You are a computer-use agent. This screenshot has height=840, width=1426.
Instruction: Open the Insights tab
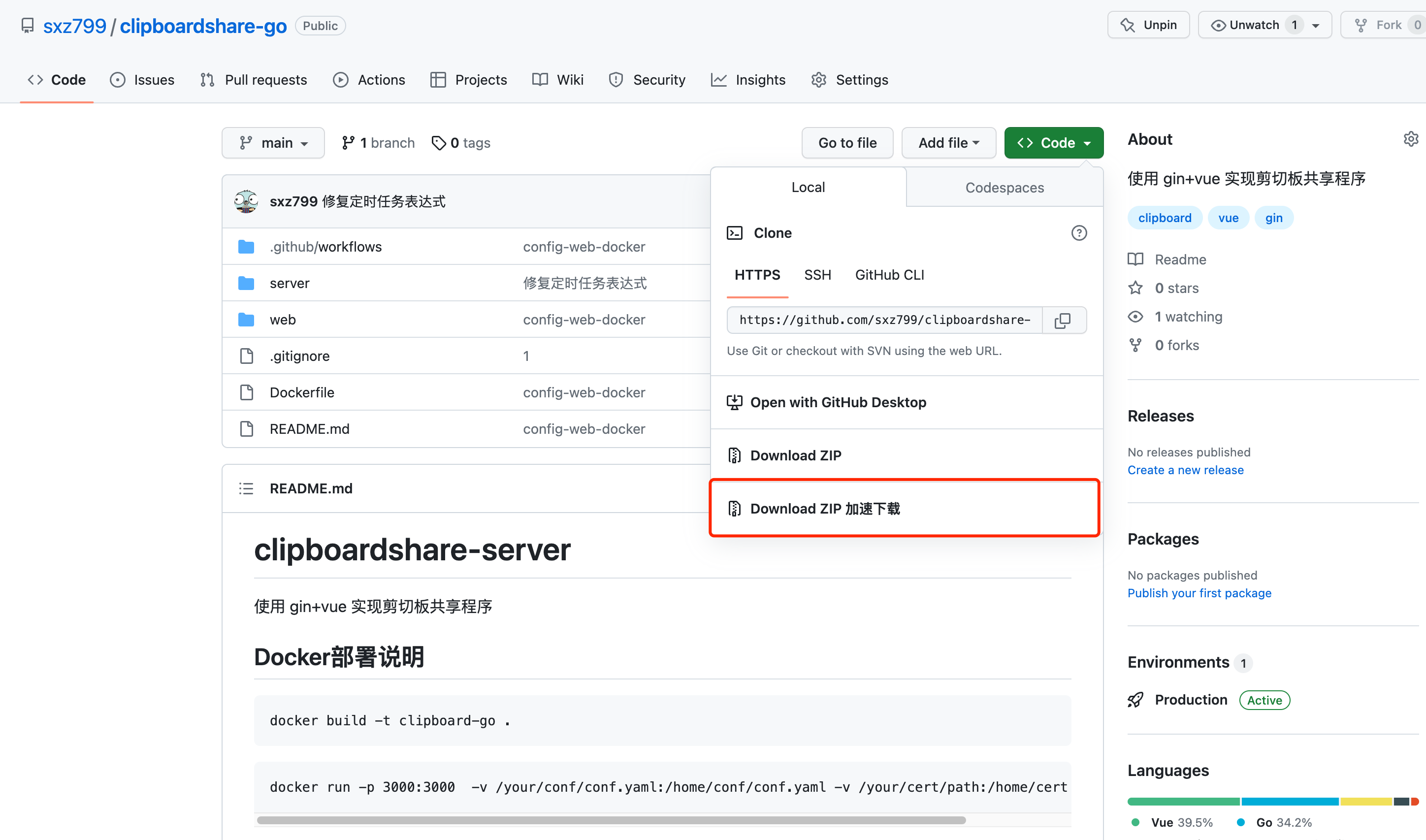748,80
